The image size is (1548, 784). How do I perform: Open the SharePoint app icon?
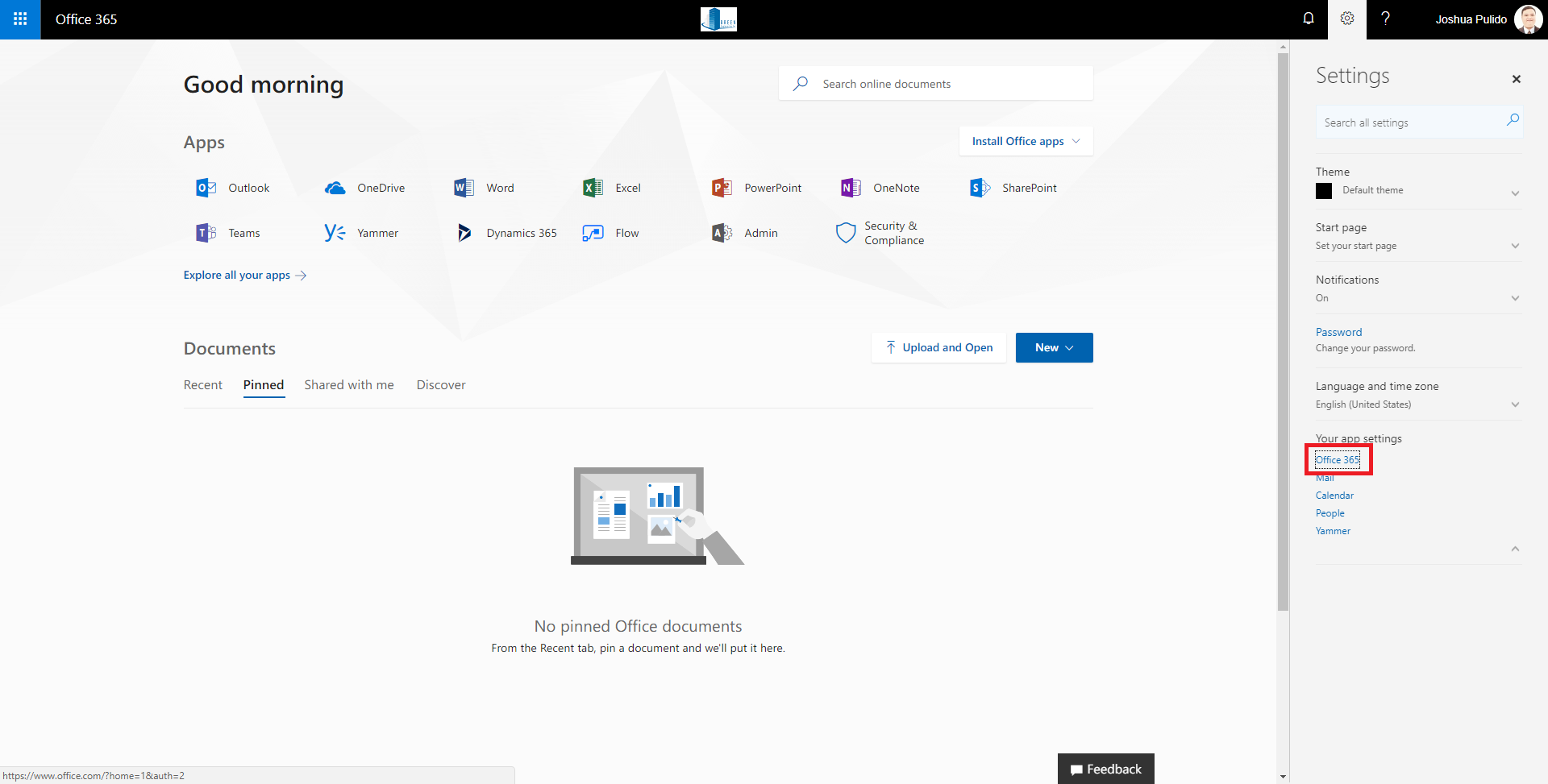[980, 188]
